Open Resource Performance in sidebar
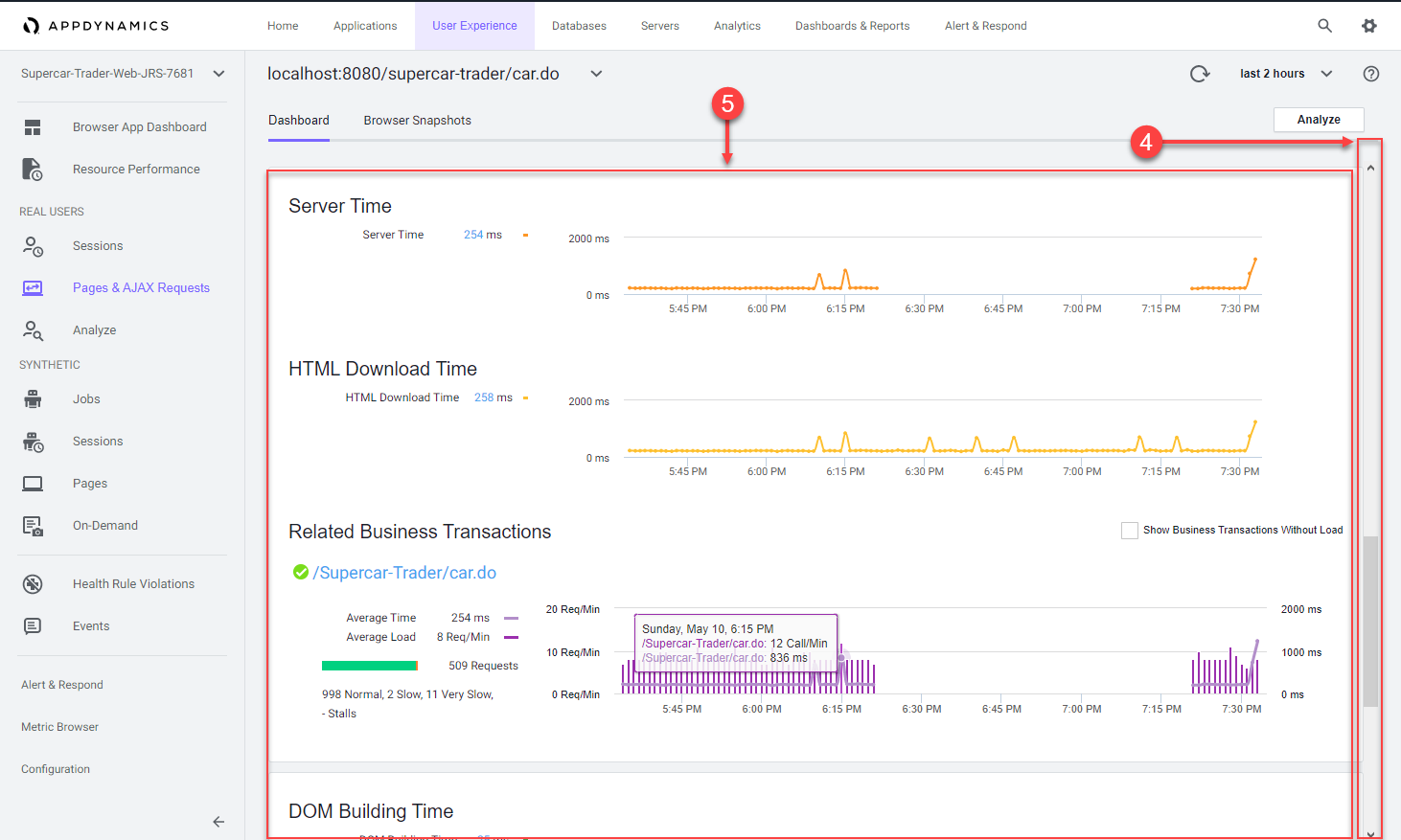The width and height of the screenshot is (1401, 840). pyautogui.click(x=136, y=170)
